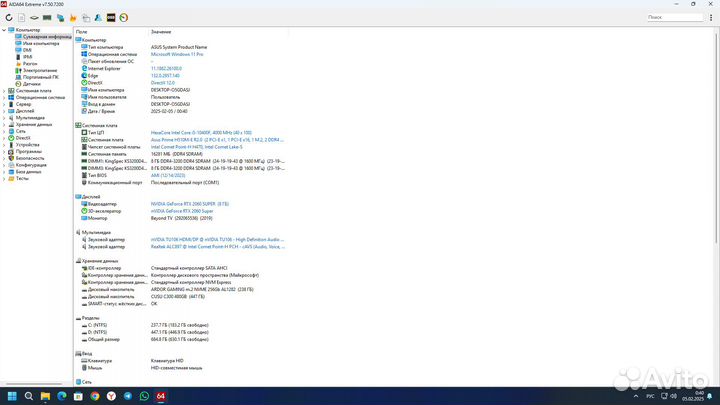Open the Microsoft Windows 11 Pro link
The width and height of the screenshot is (720, 405).
coord(177,54)
